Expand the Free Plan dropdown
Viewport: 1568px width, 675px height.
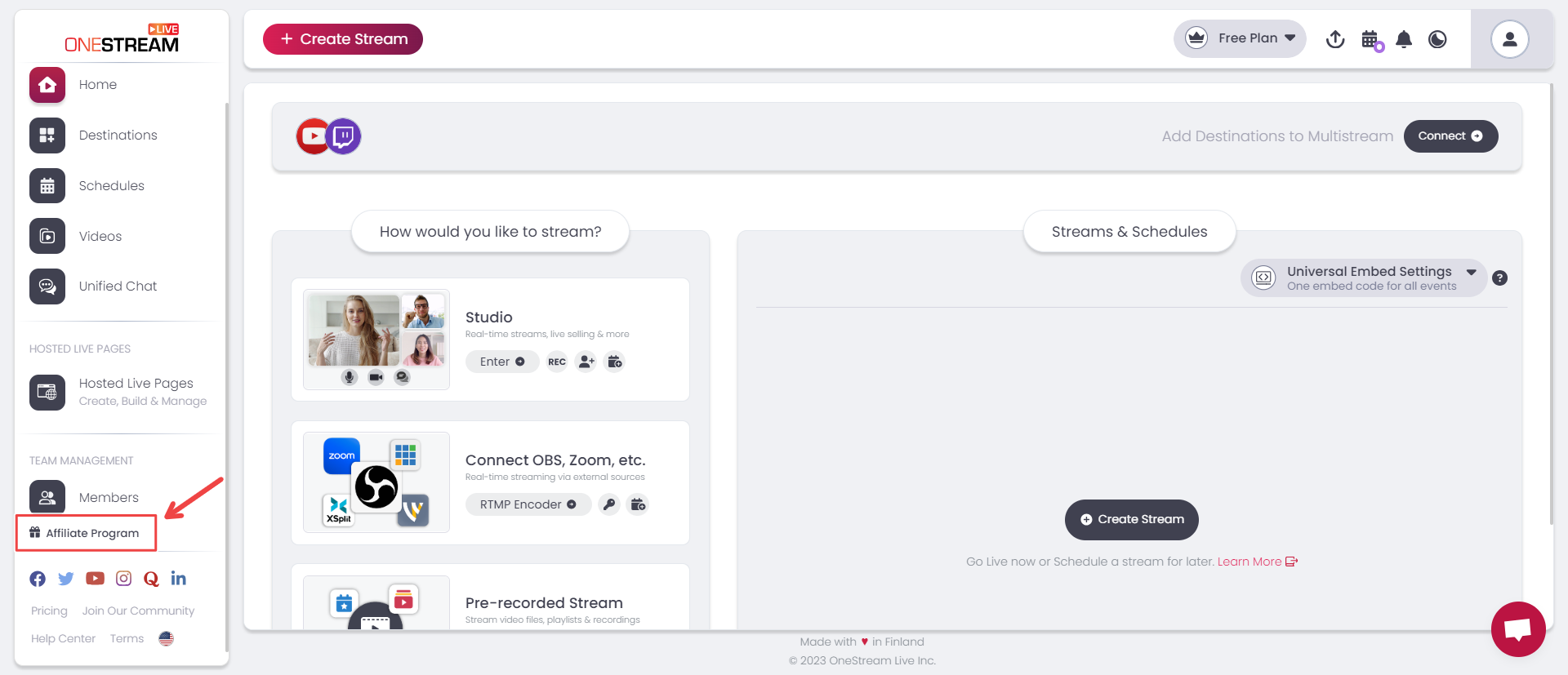[x=1241, y=38]
